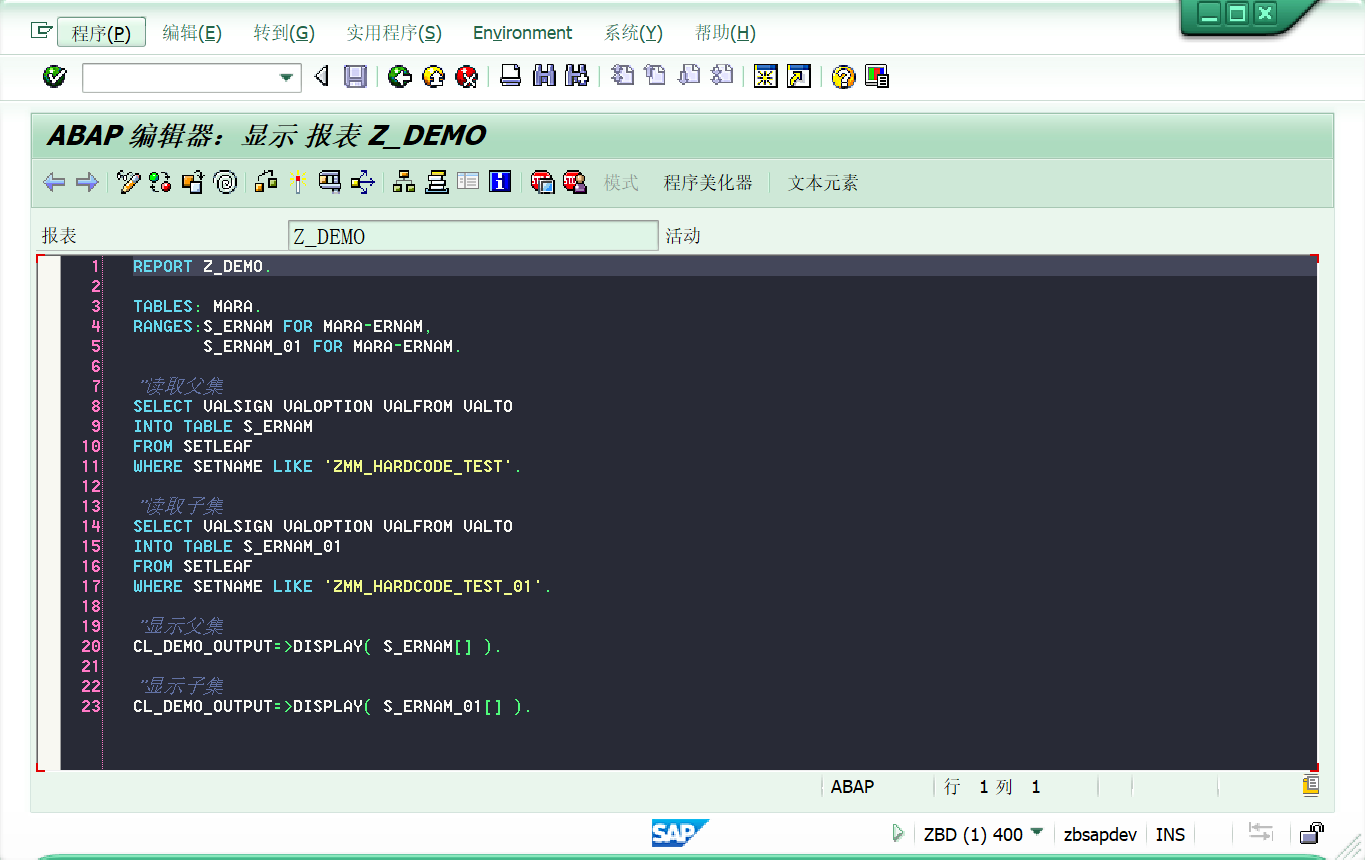Open the Environment menu
The height and width of the screenshot is (860, 1365).
point(522,32)
